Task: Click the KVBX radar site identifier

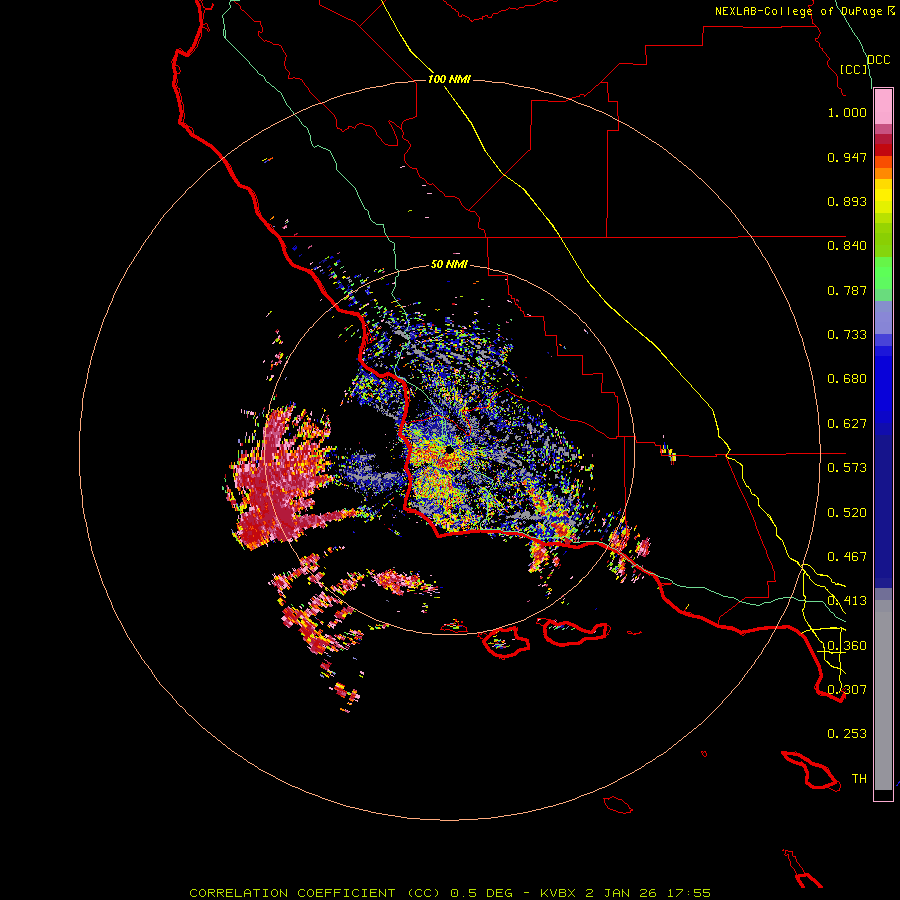Action: click(x=557, y=893)
